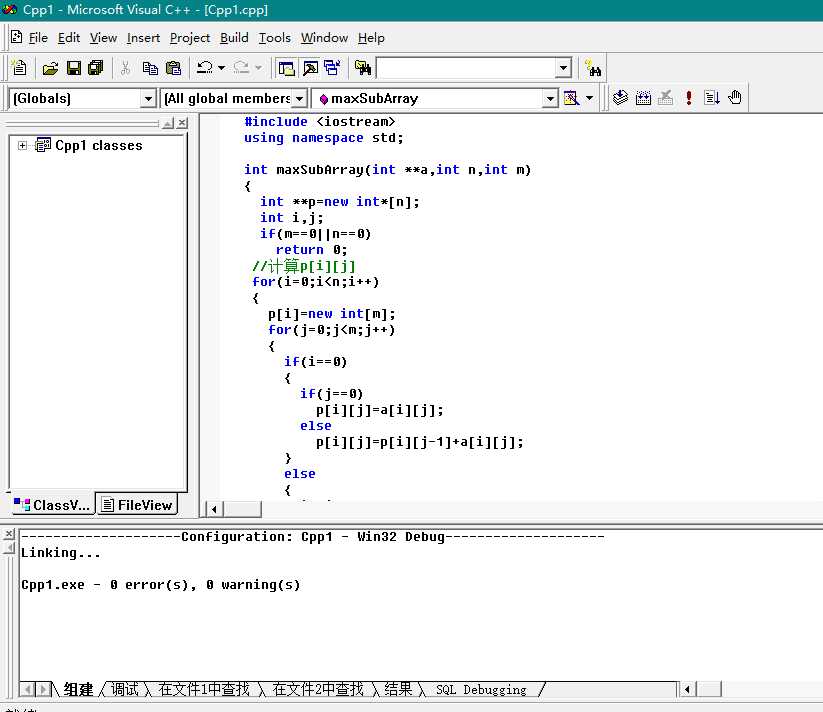Open the Window List icon

pyautogui.click(x=332, y=68)
